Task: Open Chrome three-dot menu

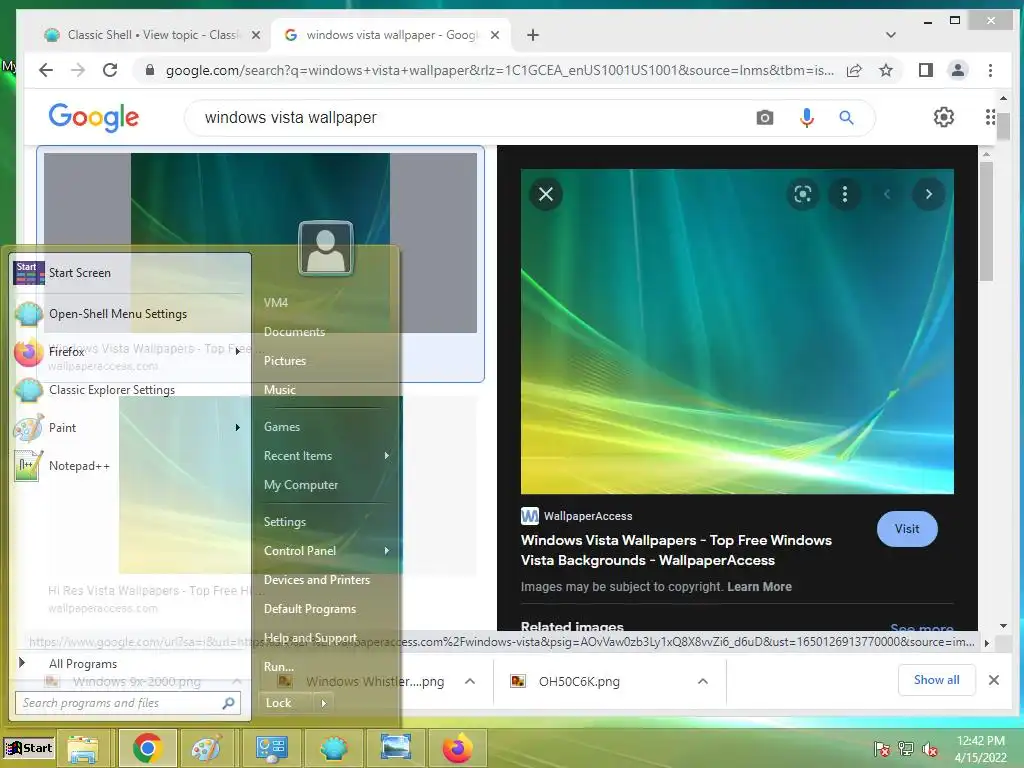Action: 990,70
